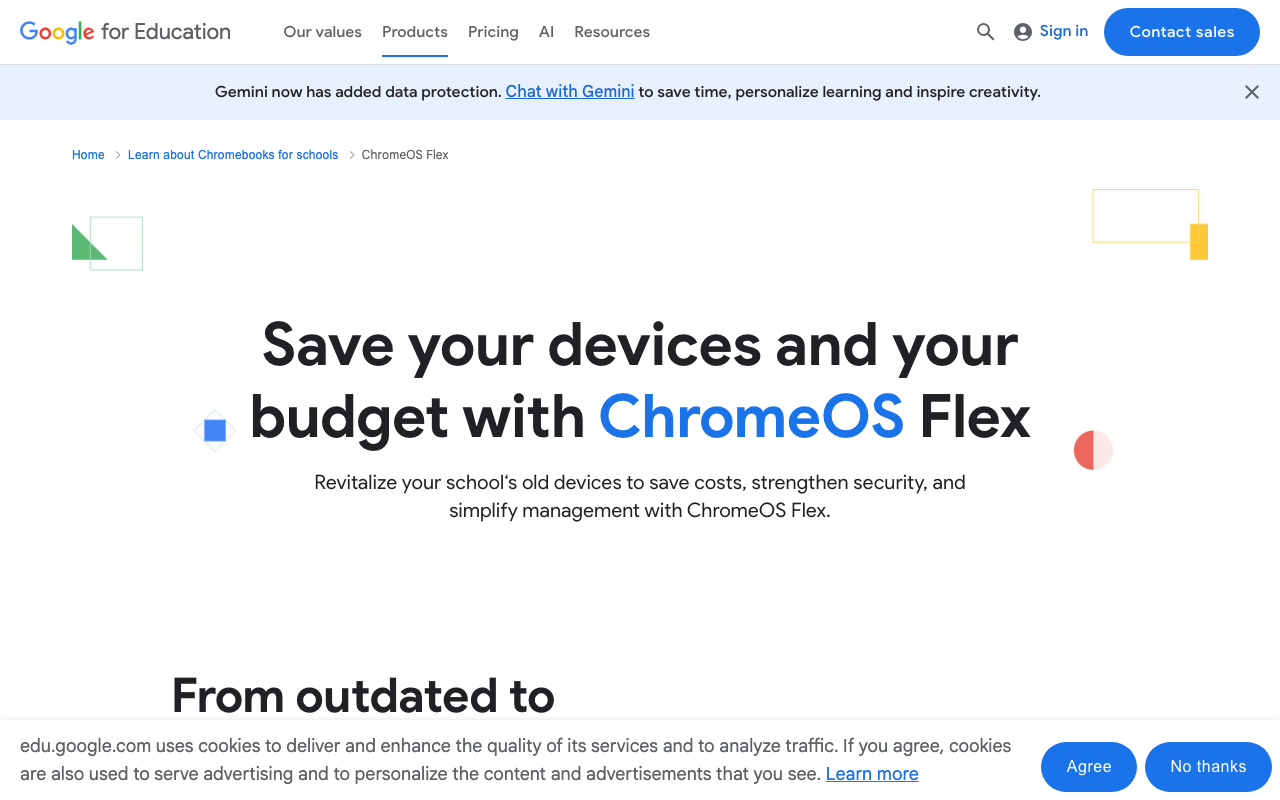Open the Products menu

(x=414, y=31)
